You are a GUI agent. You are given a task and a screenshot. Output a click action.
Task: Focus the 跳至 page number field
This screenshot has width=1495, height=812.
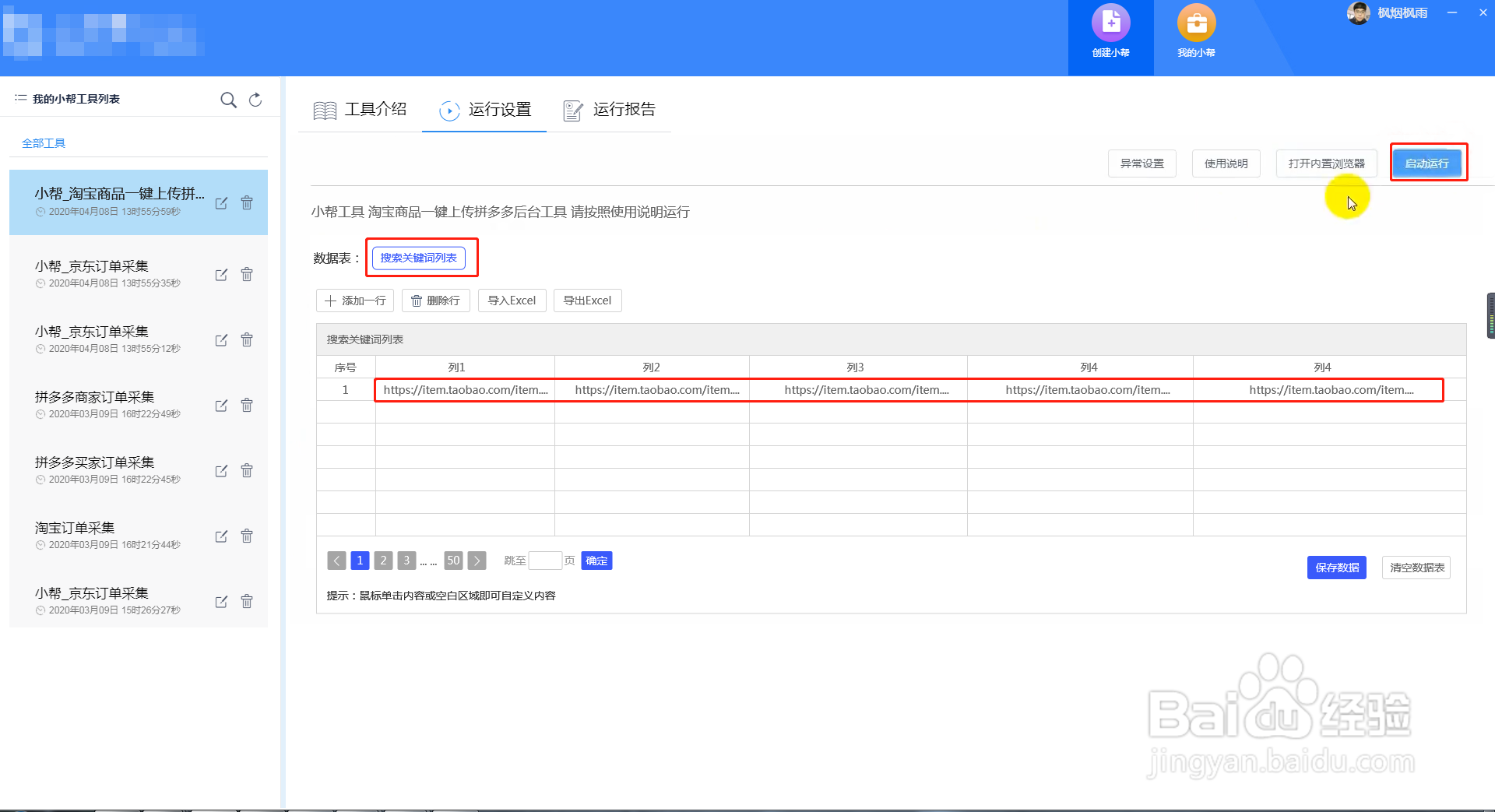[x=545, y=561]
